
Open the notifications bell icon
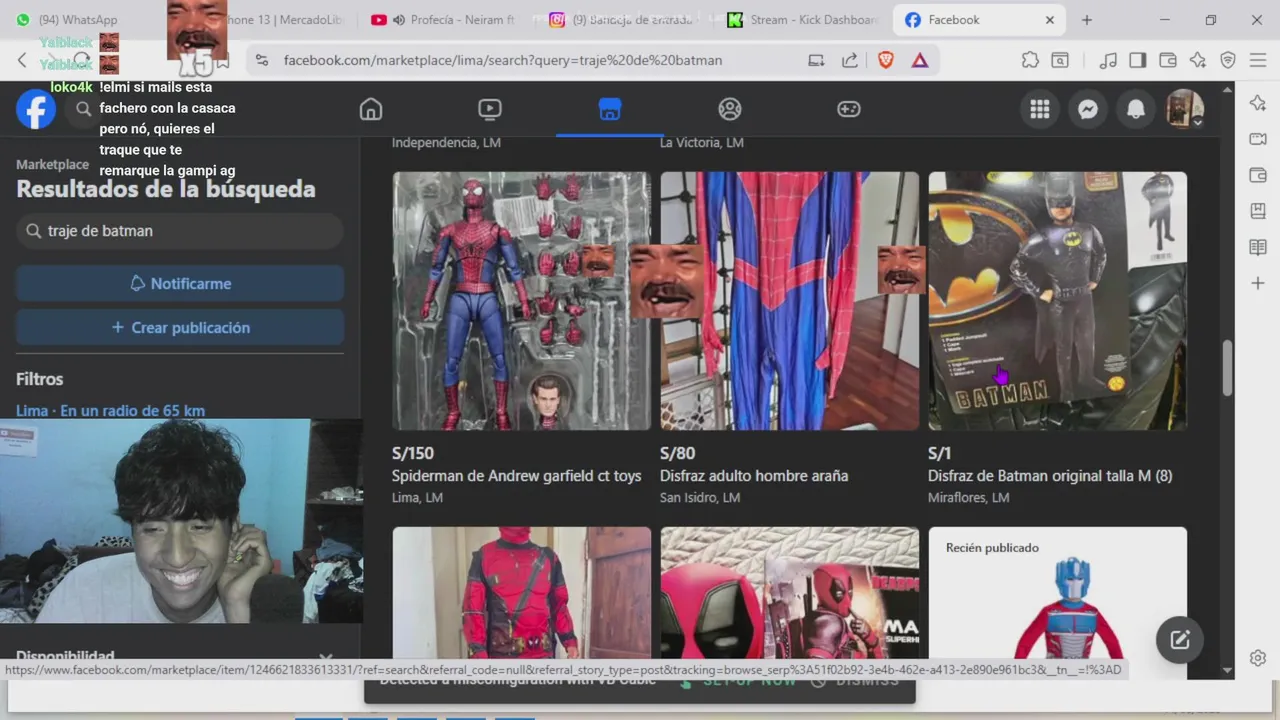click(x=1136, y=109)
